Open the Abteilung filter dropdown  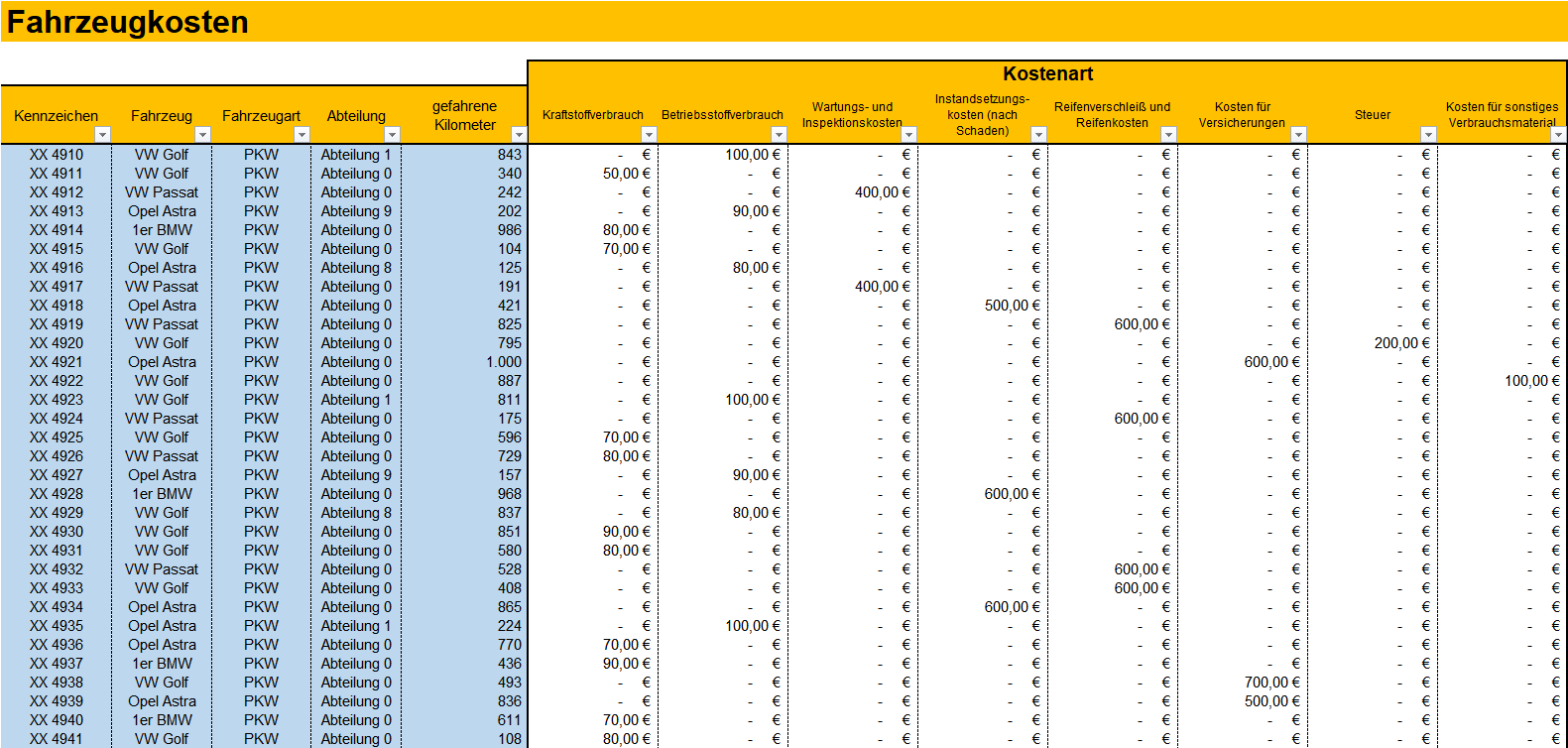point(392,134)
